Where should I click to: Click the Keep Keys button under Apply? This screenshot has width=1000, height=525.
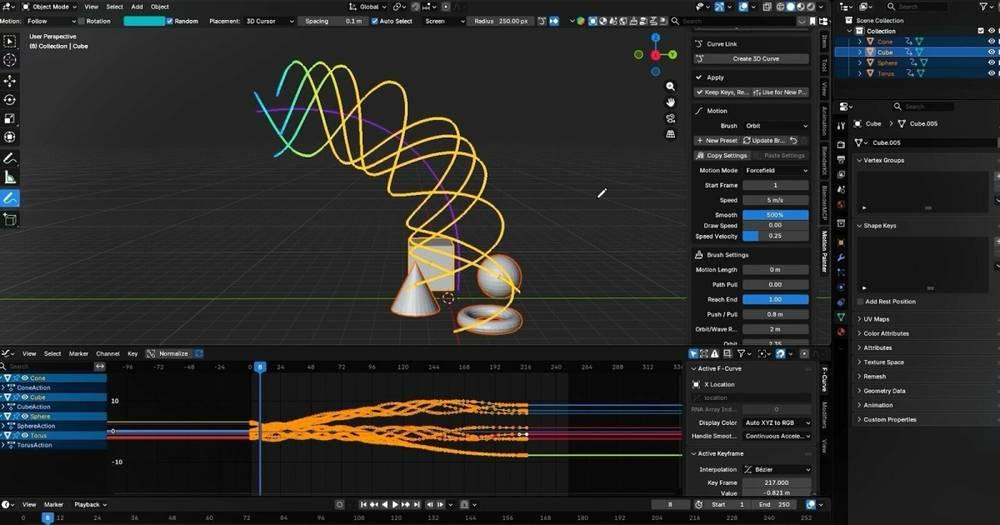722,92
